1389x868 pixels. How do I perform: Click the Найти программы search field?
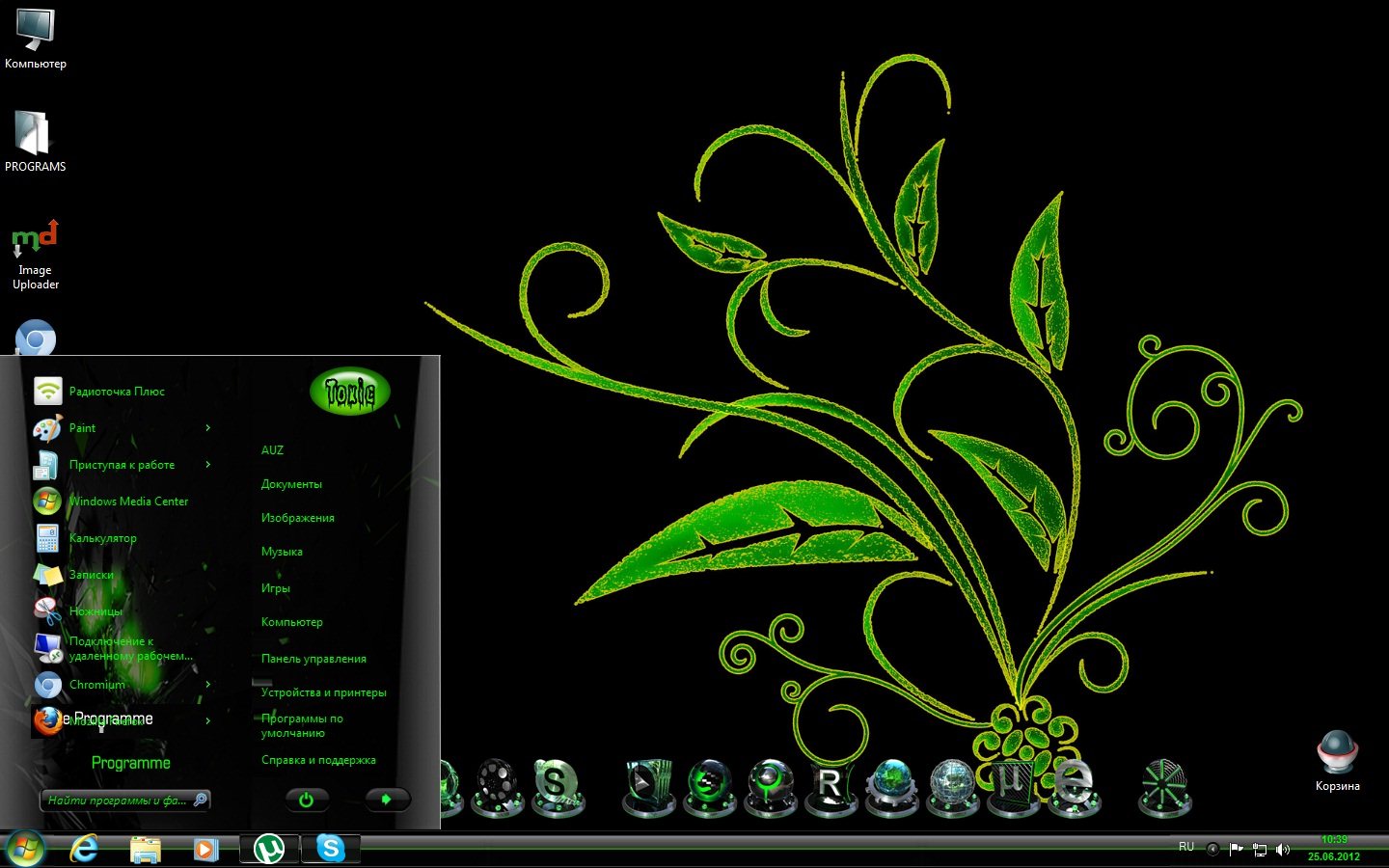[x=118, y=800]
